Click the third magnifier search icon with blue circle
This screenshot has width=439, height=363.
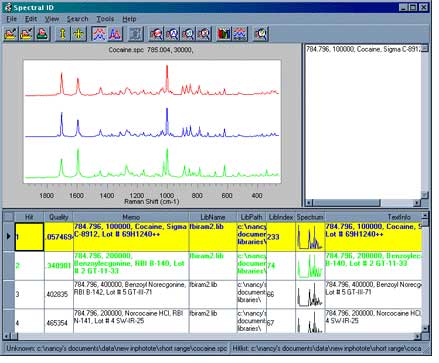pyautogui.click(x=188, y=34)
